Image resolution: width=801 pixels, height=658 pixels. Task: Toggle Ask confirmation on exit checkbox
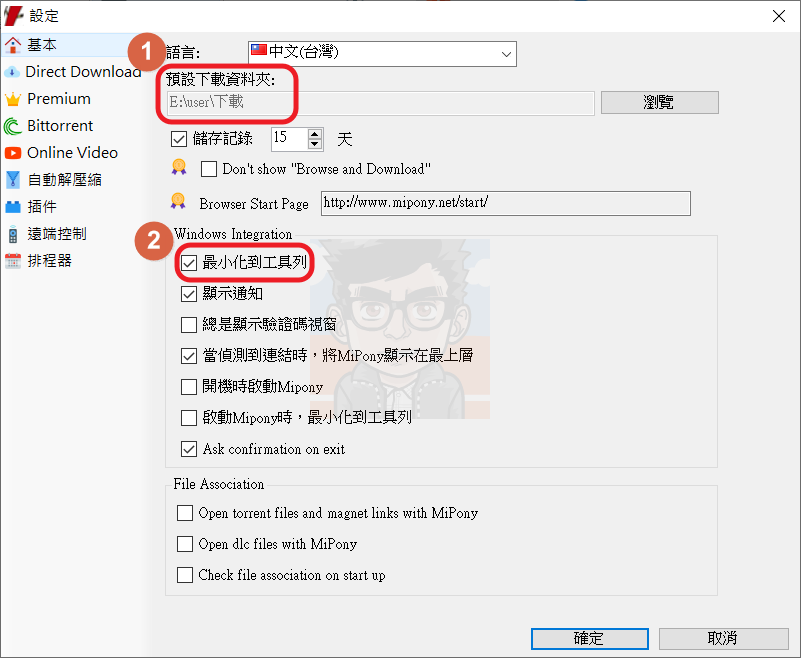point(189,449)
